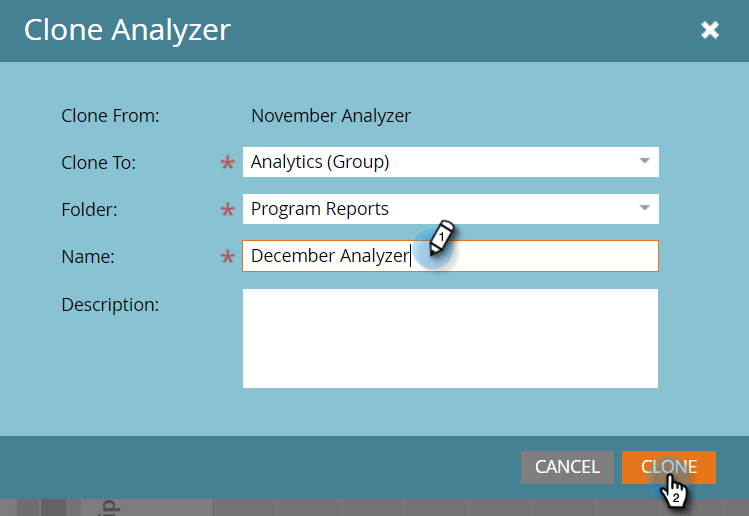The height and width of the screenshot is (516, 749).
Task: Click the Name: field label
Action: click(x=88, y=257)
